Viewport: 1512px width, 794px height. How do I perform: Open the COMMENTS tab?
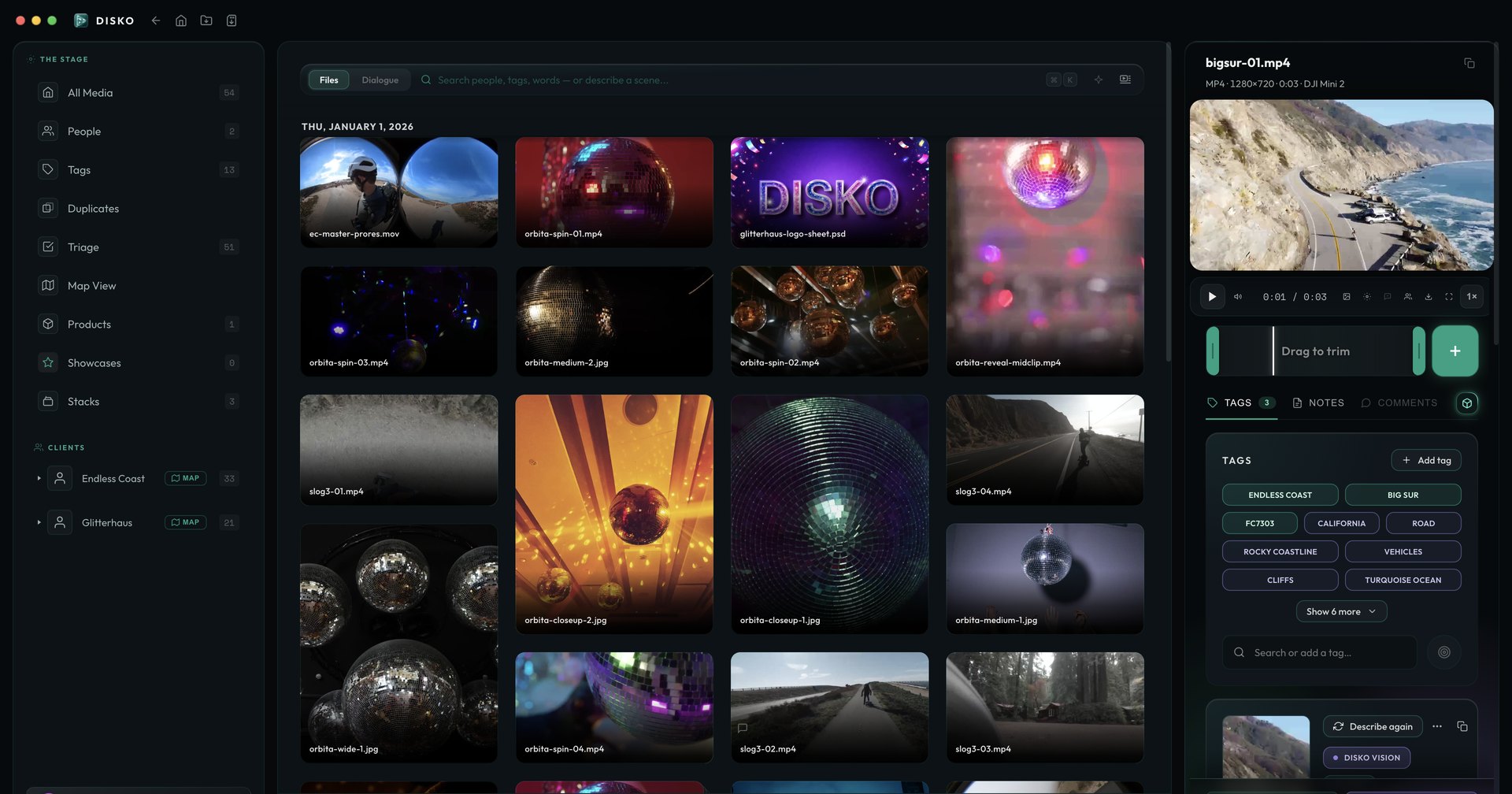(x=1399, y=403)
